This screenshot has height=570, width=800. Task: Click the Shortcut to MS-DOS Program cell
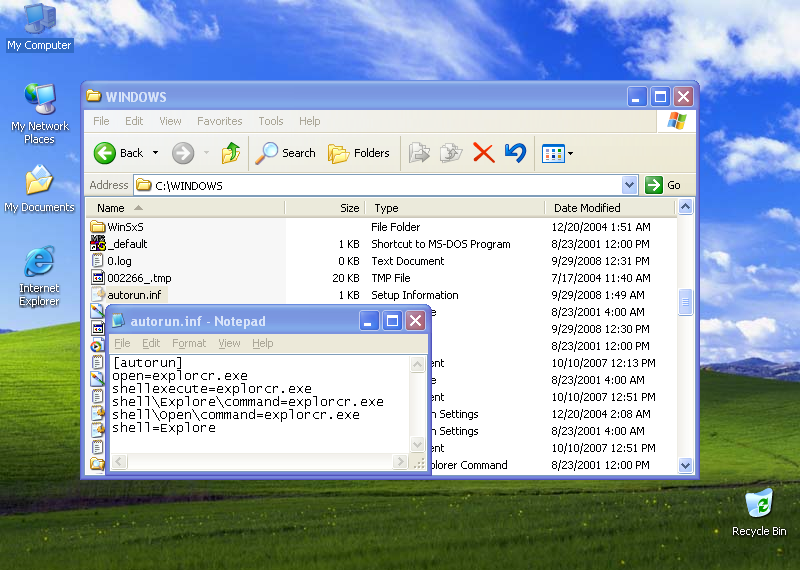[x=441, y=244]
